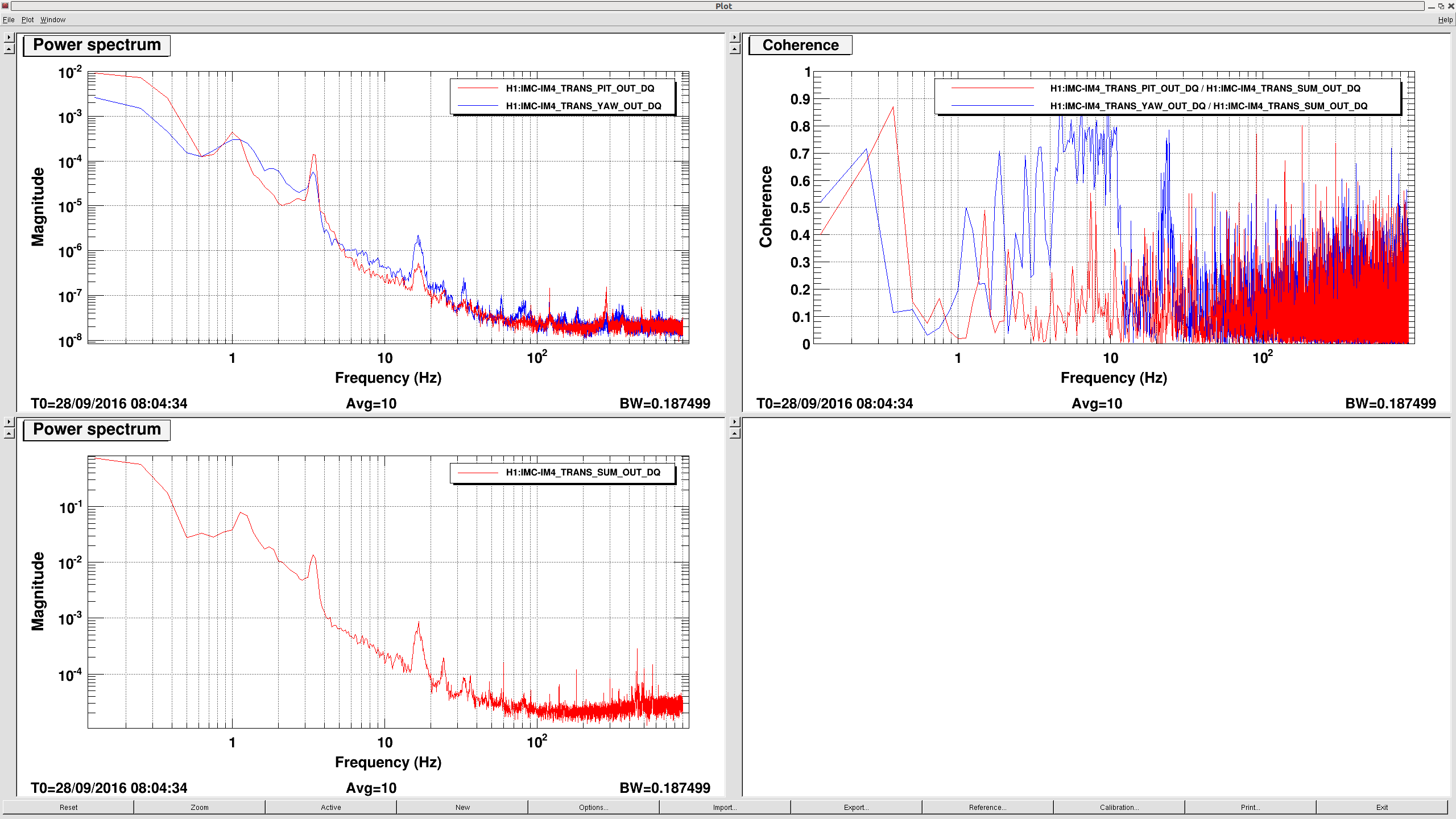This screenshot has width=1456, height=819.
Task: Click the Coherence plot title box
Action: [x=800, y=45]
